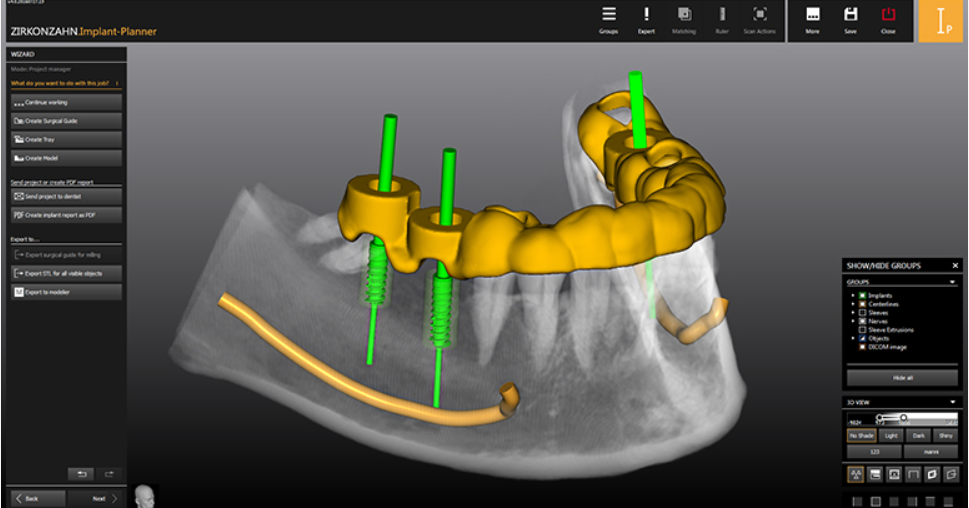This screenshot has height=508, width=969.
Task: Select Shiny shading mode
Action: coord(946,436)
